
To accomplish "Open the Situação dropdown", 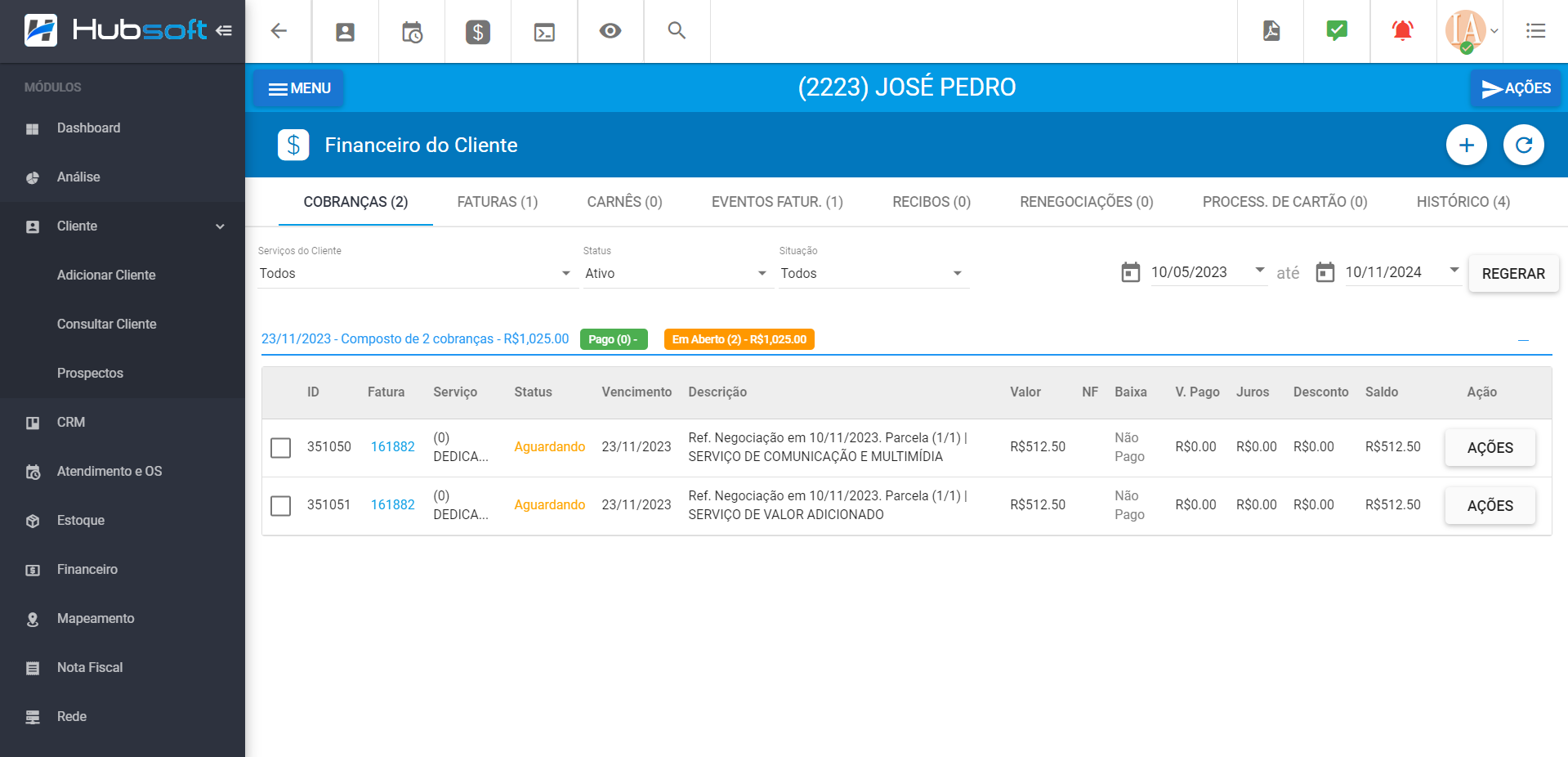I will tap(873, 273).
